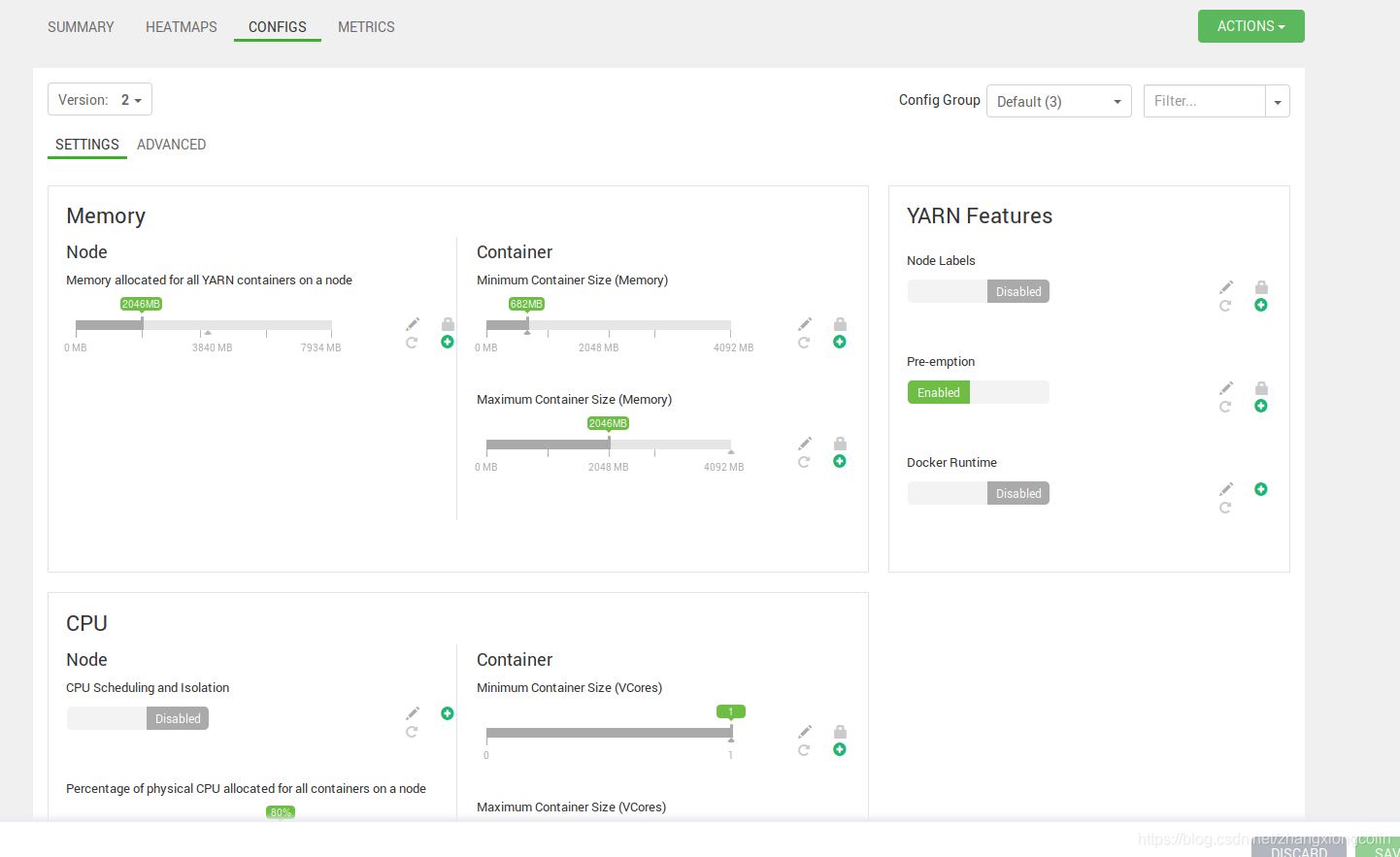Edit the Minimum Container Size (VCores) with the pencil
1400x857 pixels.
(x=805, y=732)
